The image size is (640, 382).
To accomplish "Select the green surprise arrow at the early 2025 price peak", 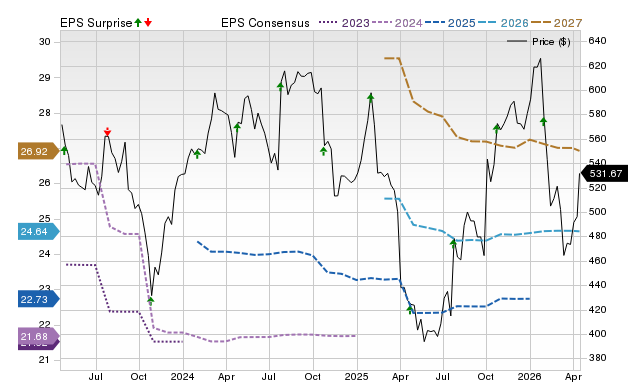I will (x=371, y=97).
